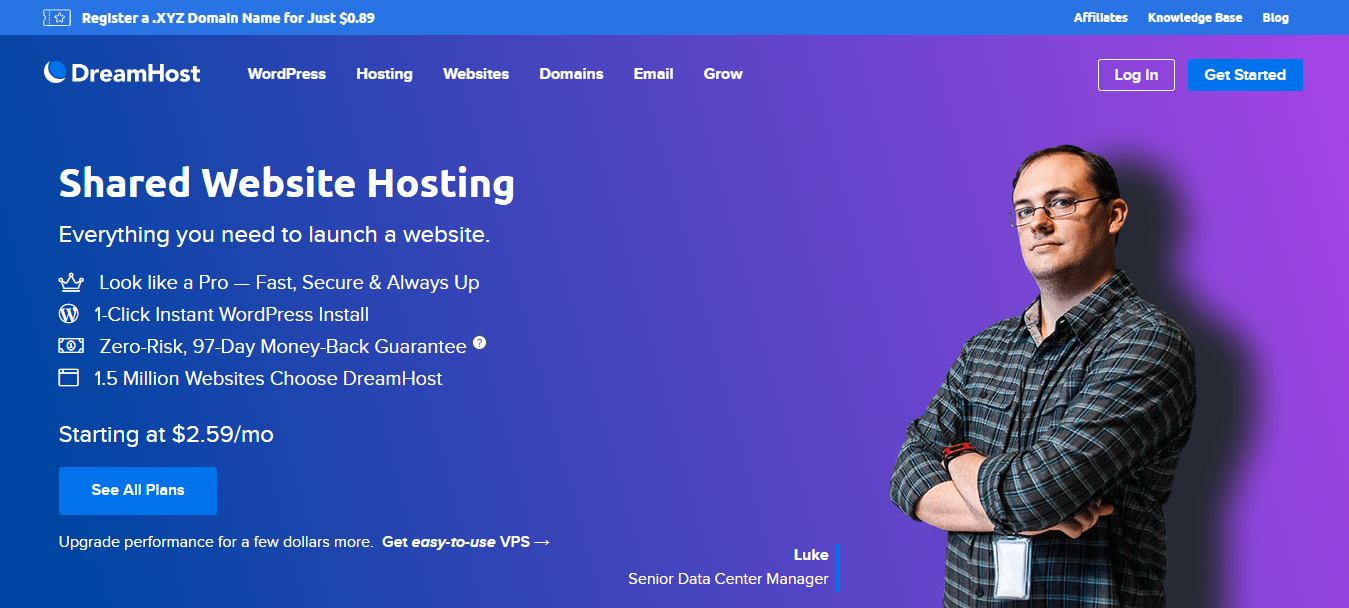1349x608 pixels.
Task: Click the Get easy-to-use VPS link
Action: point(465,541)
